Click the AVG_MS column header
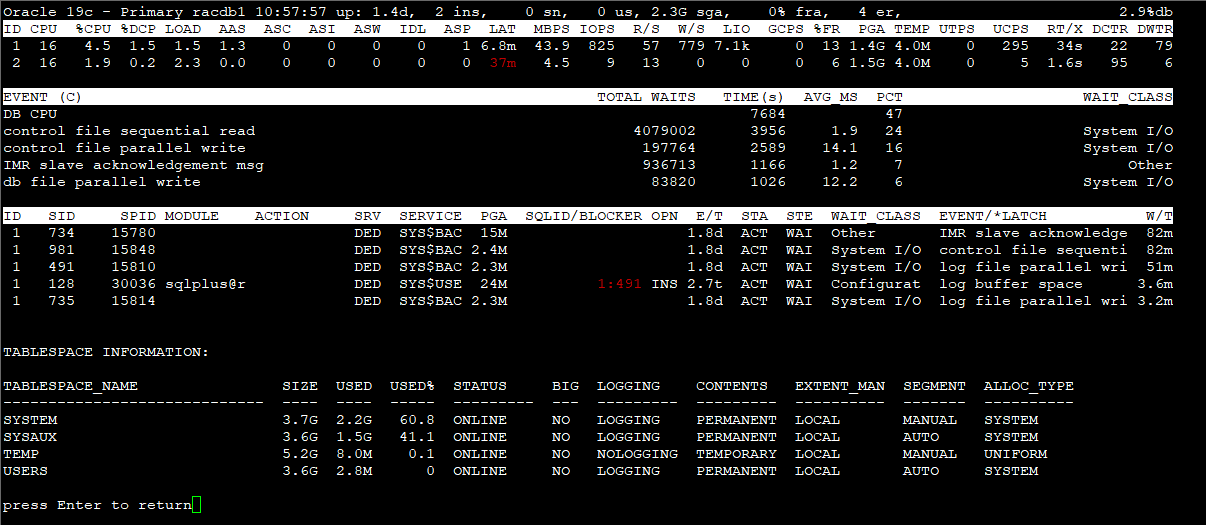The height and width of the screenshot is (525, 1206). pos(831,97)
